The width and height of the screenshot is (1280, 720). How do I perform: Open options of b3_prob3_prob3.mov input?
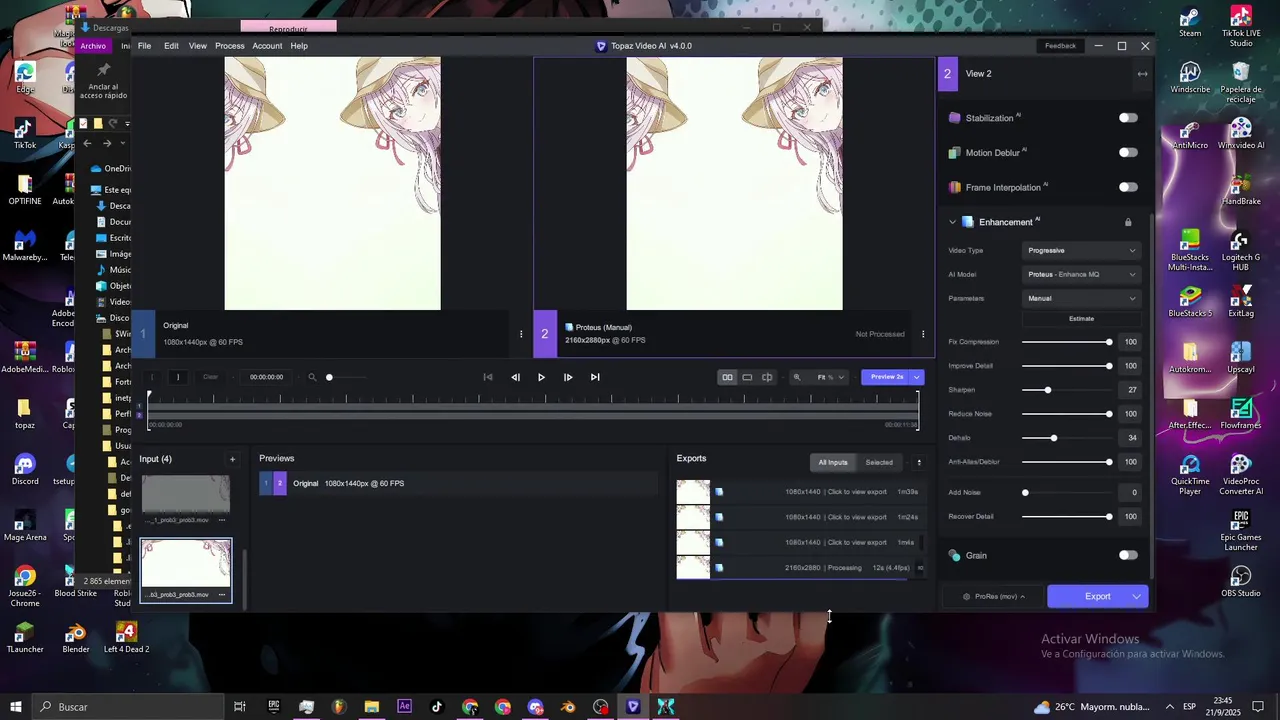point(222,594)
